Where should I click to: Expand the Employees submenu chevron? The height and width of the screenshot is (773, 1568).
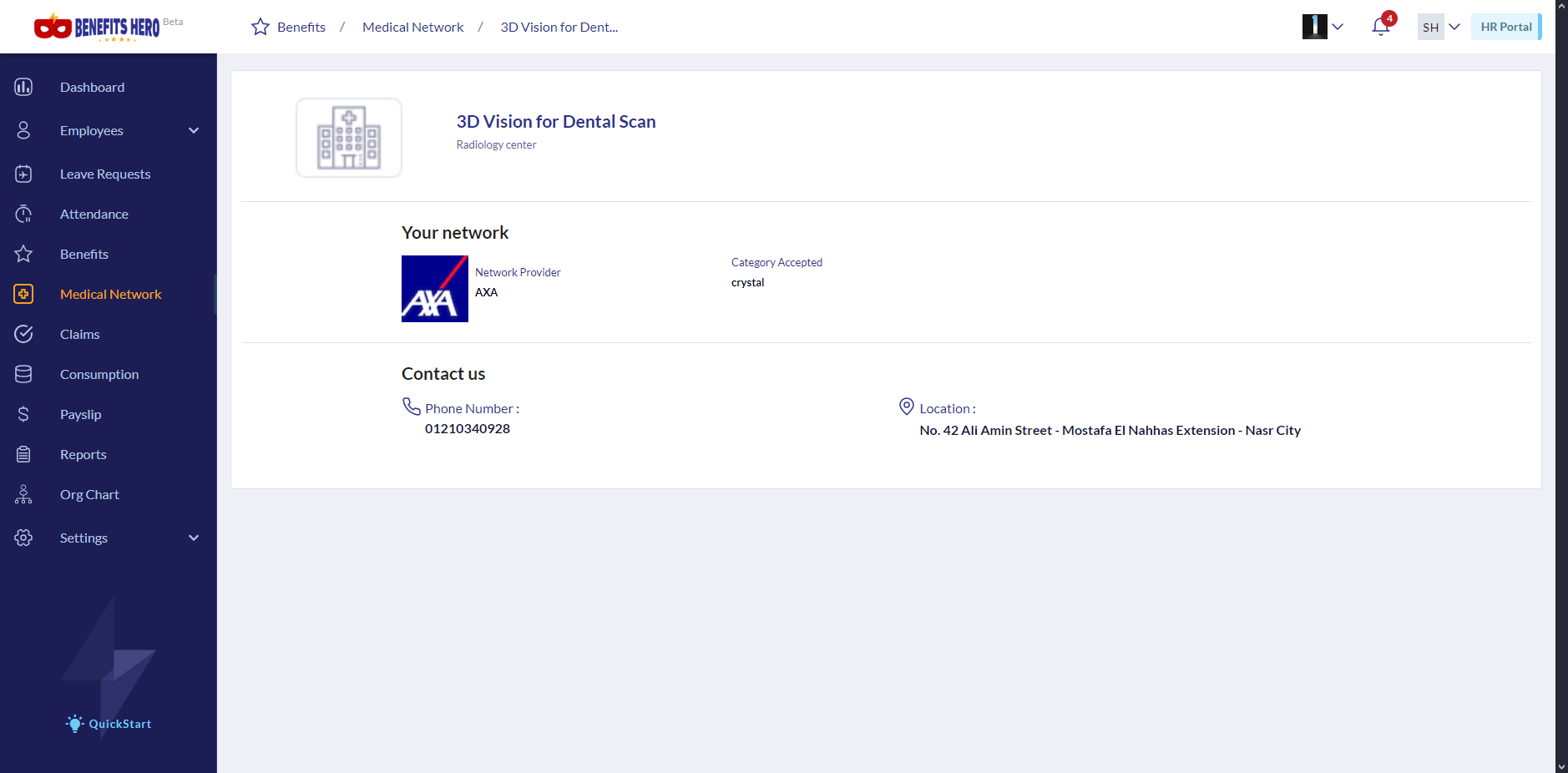point(194,130)
